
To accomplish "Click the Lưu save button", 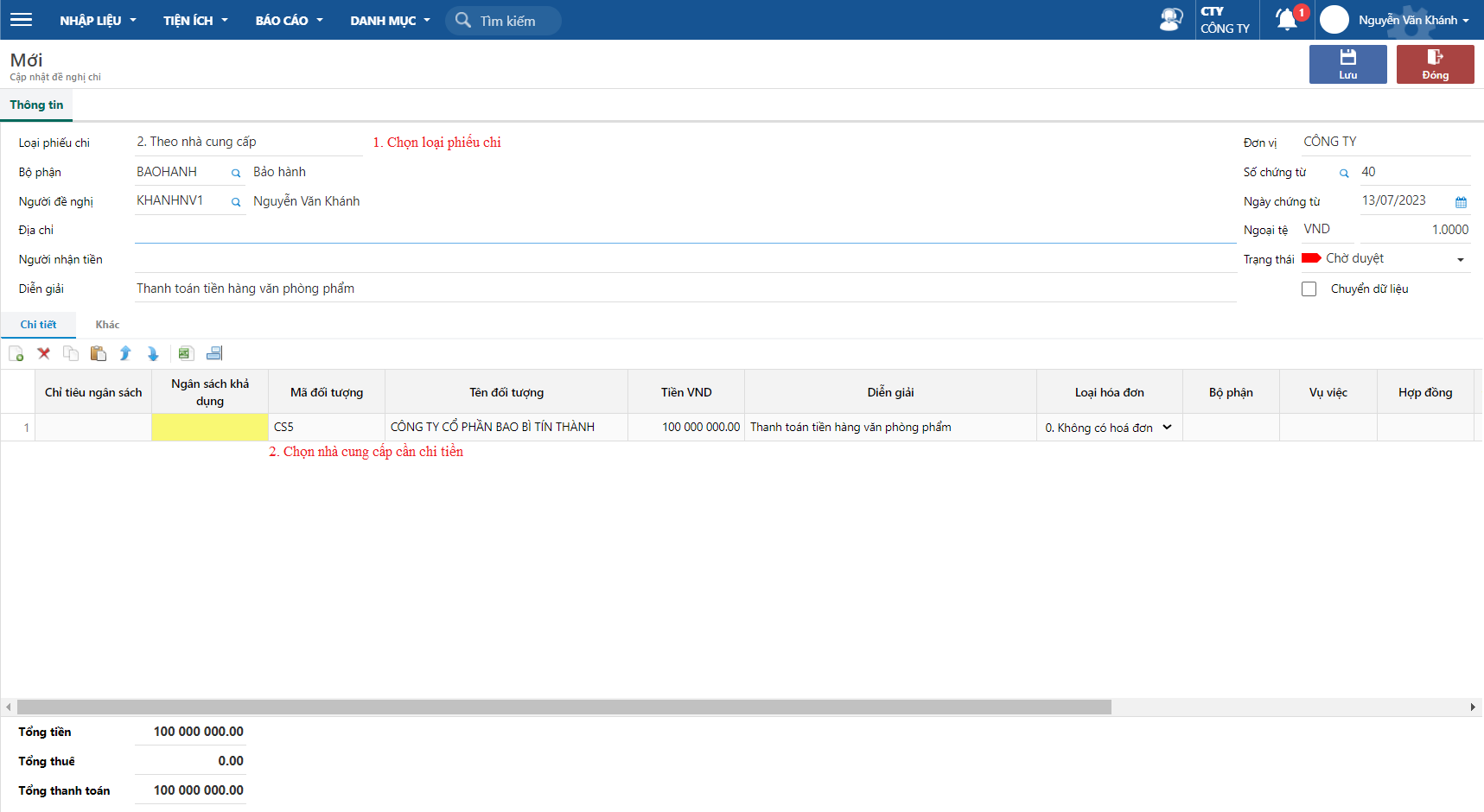I will pyautogui.click(x=1347, y=64).
